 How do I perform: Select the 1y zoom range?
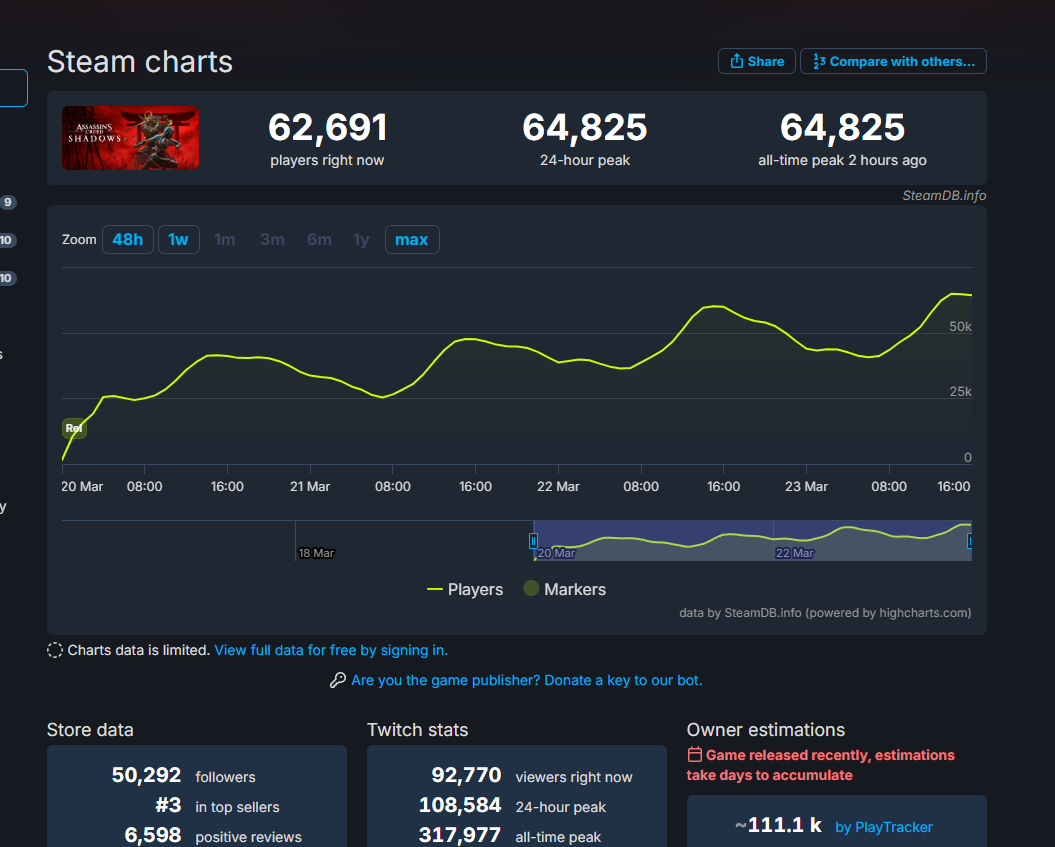361,240
